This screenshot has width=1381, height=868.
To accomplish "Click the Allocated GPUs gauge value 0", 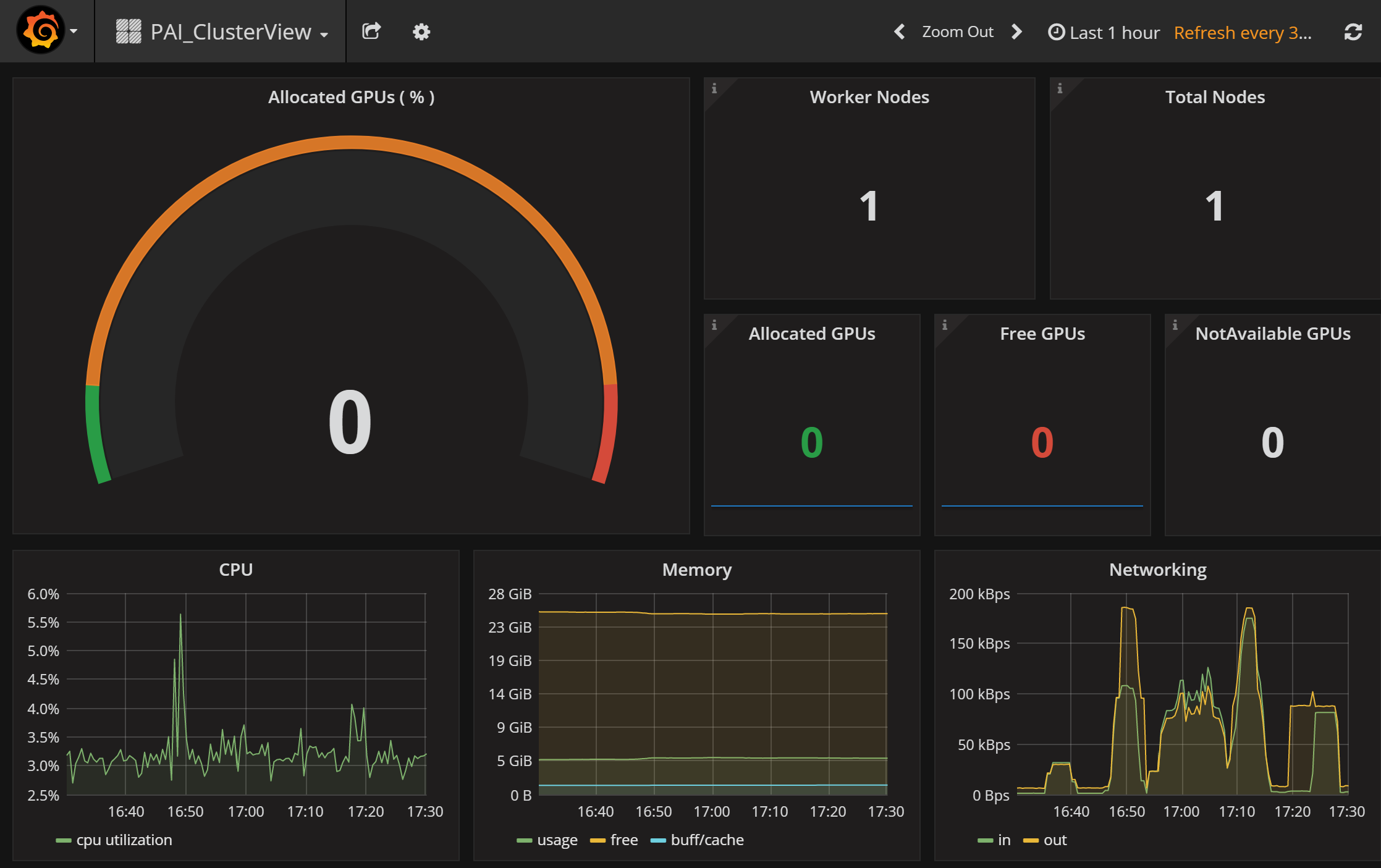I will point(350,423).
